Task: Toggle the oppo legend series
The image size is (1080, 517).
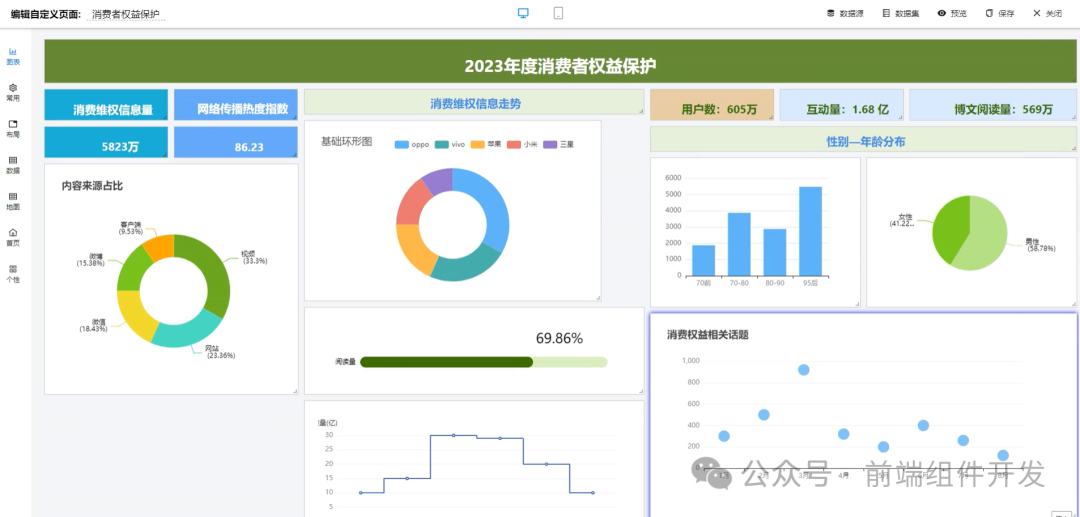Action: [412, 145]
